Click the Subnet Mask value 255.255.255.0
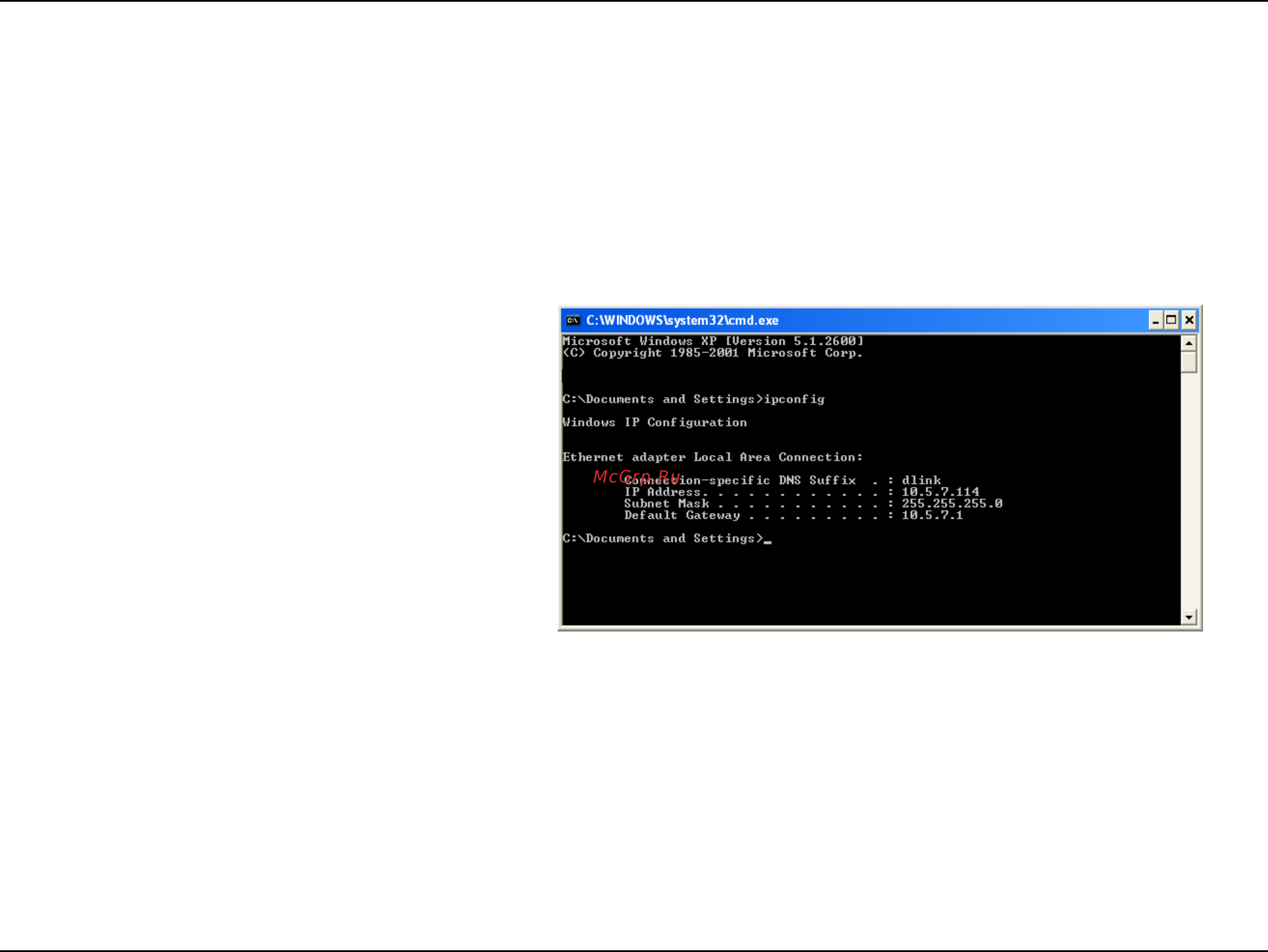 (952, 503)
